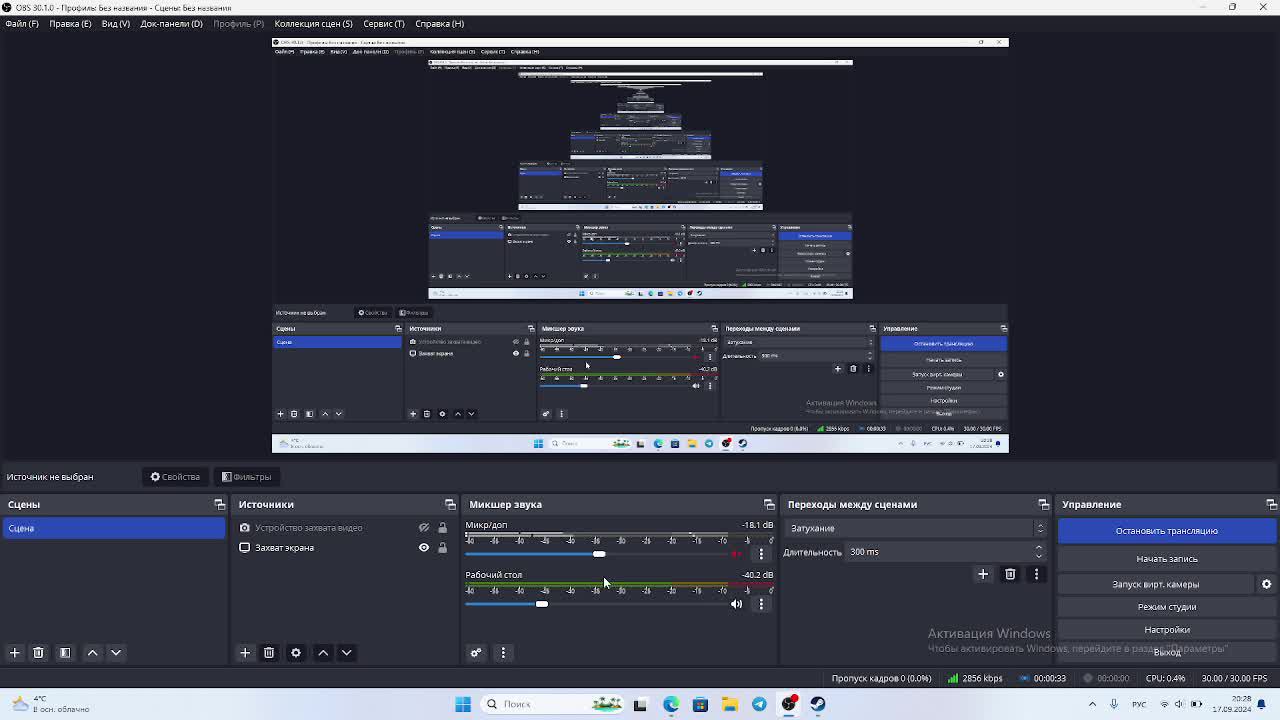Viewport: 1280px width, 720px height.
Task: Click Остановить трансляцию button
Action: pos(1166,531)
